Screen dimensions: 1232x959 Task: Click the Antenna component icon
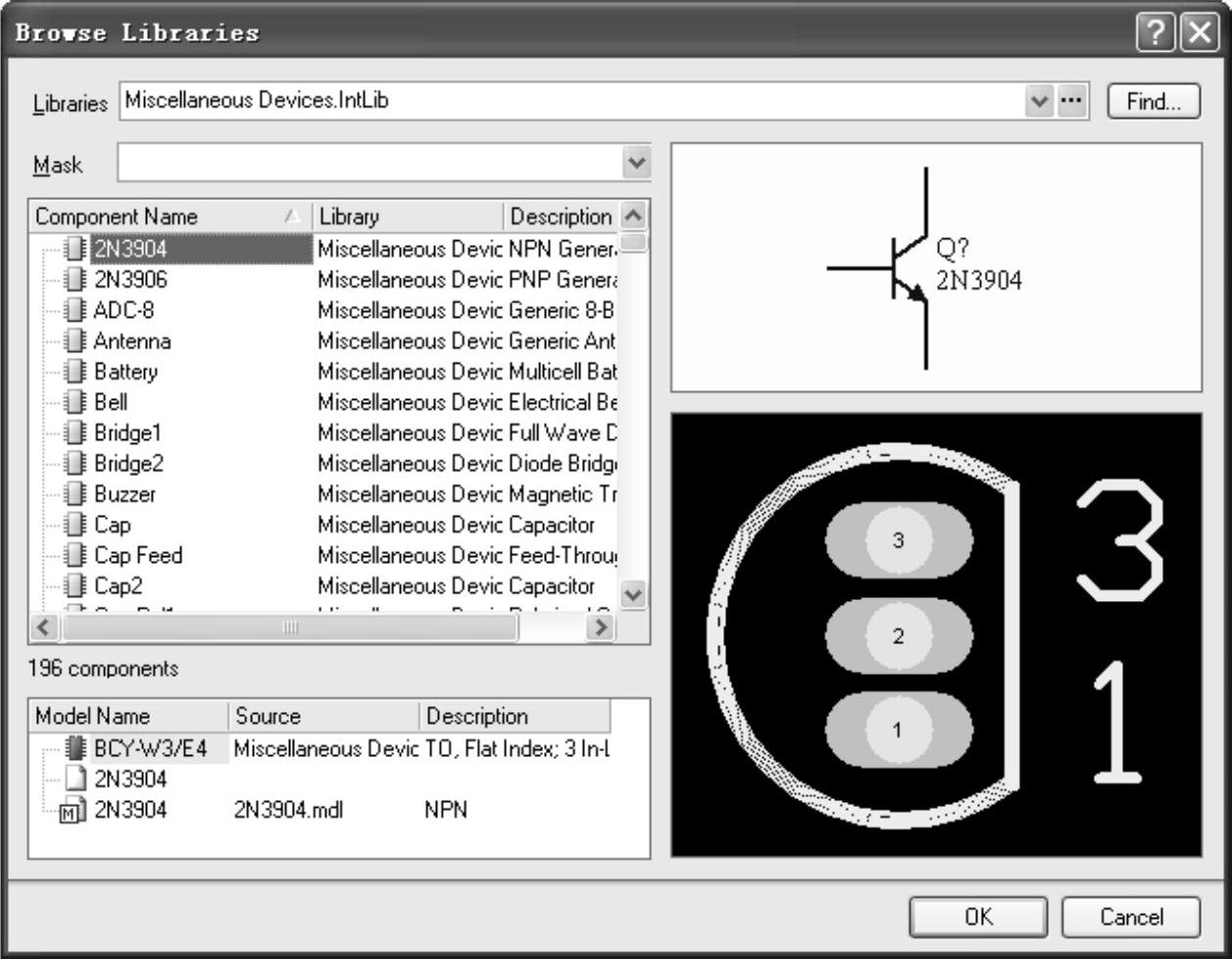[74, 341]
